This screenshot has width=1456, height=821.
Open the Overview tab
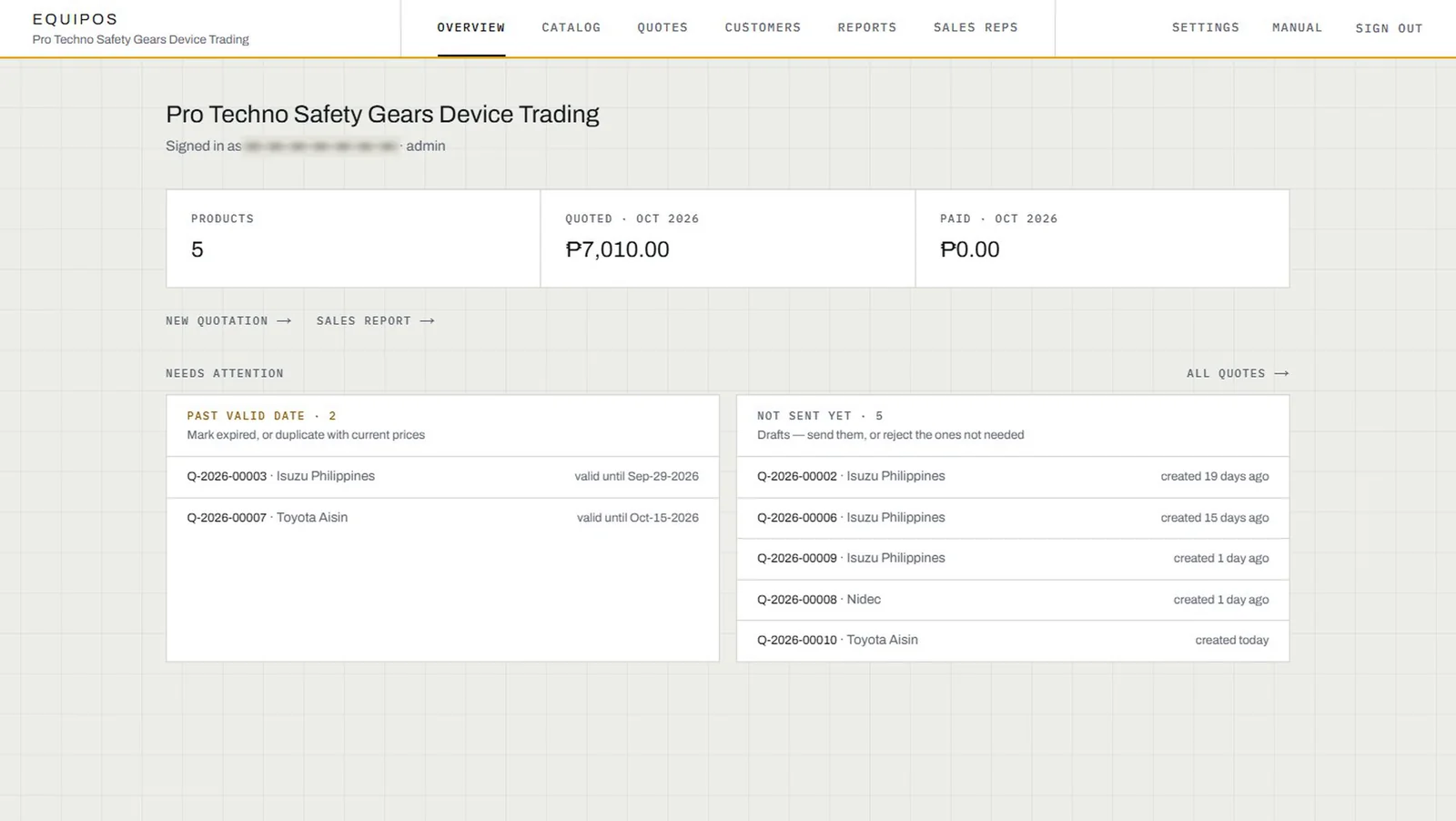(x=470, y=27)
